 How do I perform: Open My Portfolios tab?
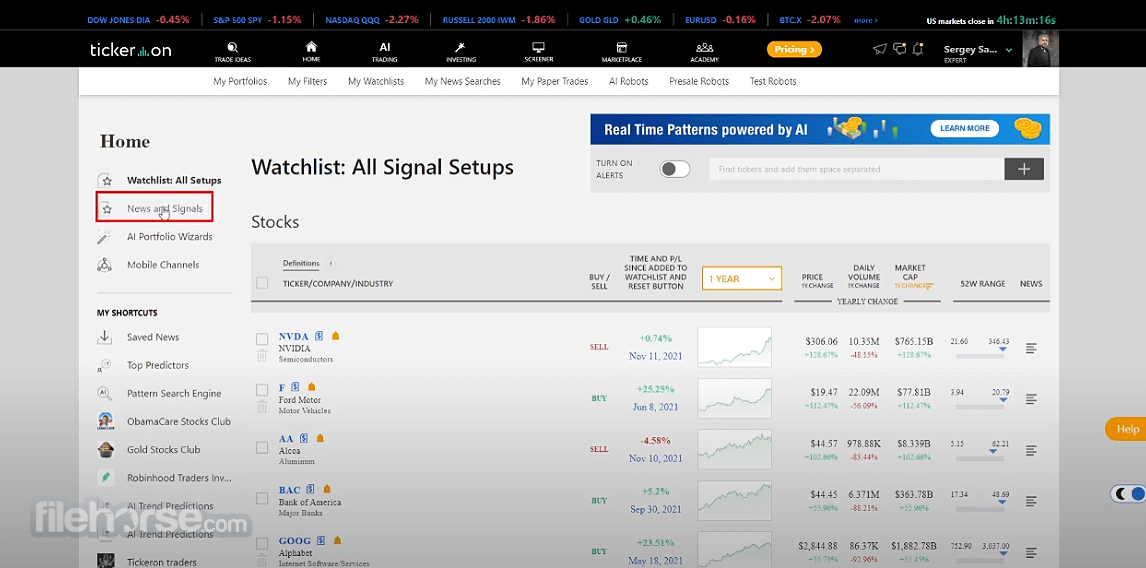click(240, 81)
